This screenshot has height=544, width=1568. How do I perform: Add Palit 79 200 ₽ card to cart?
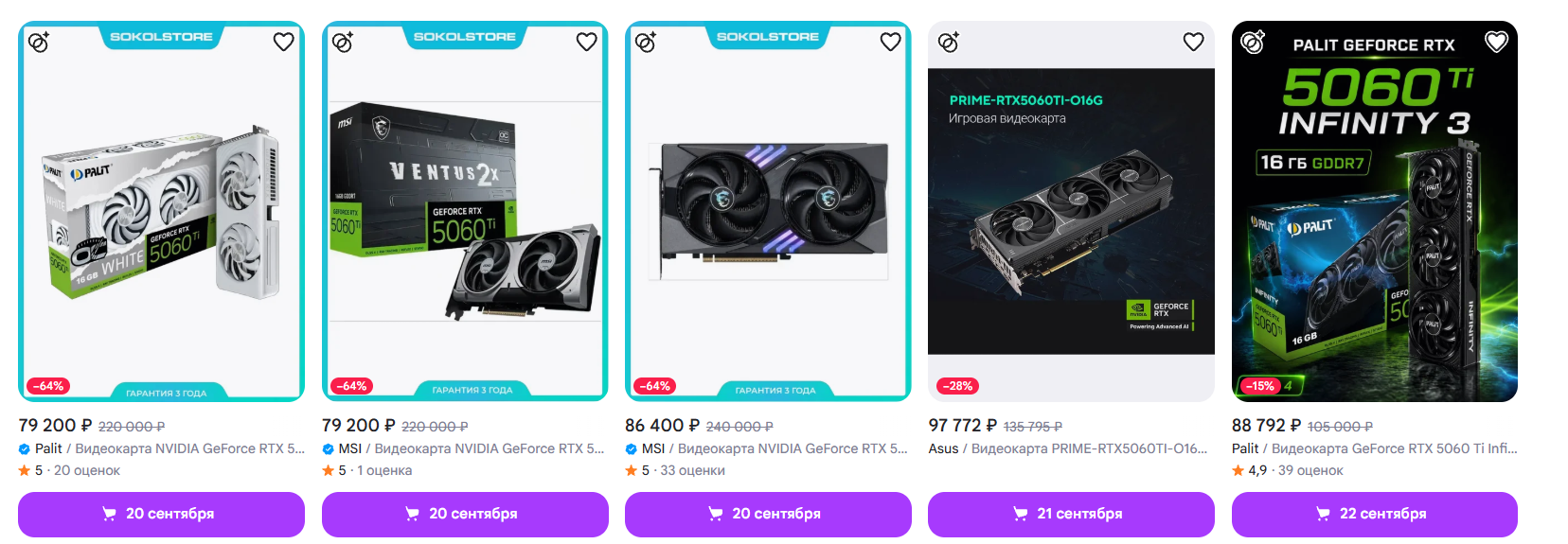point(161,514)
